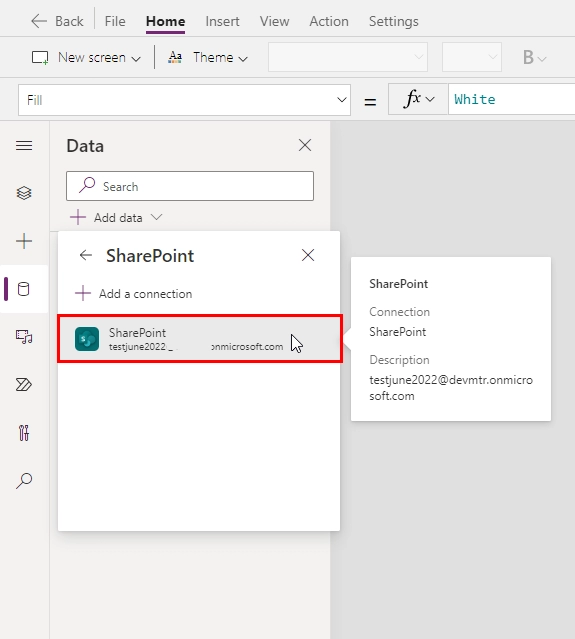Click the New screen icon
Image resolution: width=575 pixels, height=639 pixels.
pyautogui.click(x=40, y=57)
